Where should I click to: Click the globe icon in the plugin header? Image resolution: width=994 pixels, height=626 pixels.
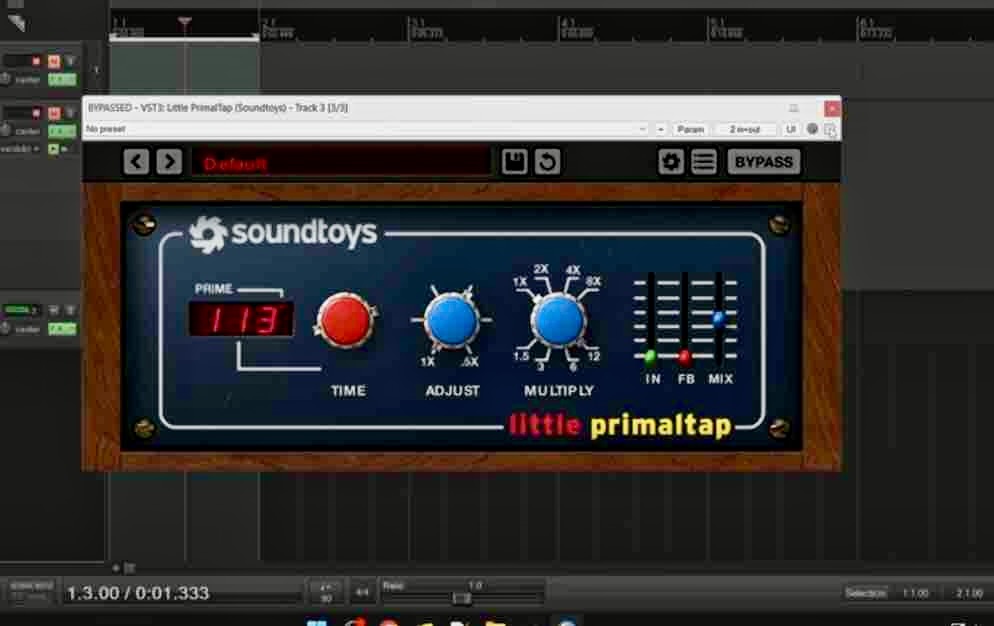tap(811, 128)
